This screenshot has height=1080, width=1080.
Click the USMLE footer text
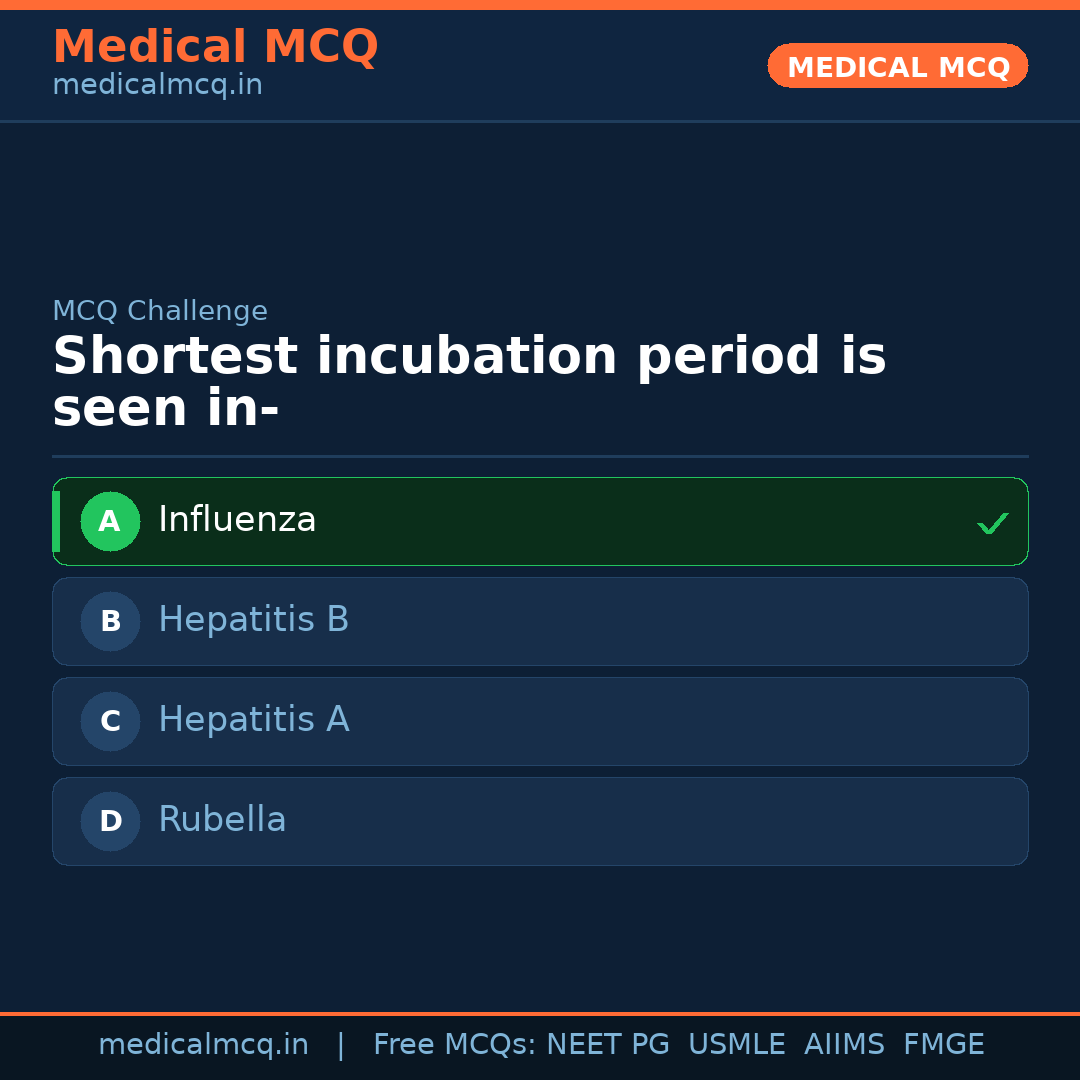click(736, 1045)
